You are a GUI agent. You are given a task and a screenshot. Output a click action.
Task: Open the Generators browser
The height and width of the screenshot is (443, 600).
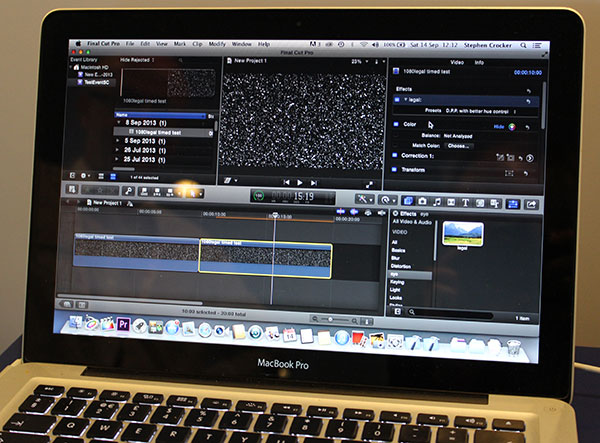click(x=480, y=203)
